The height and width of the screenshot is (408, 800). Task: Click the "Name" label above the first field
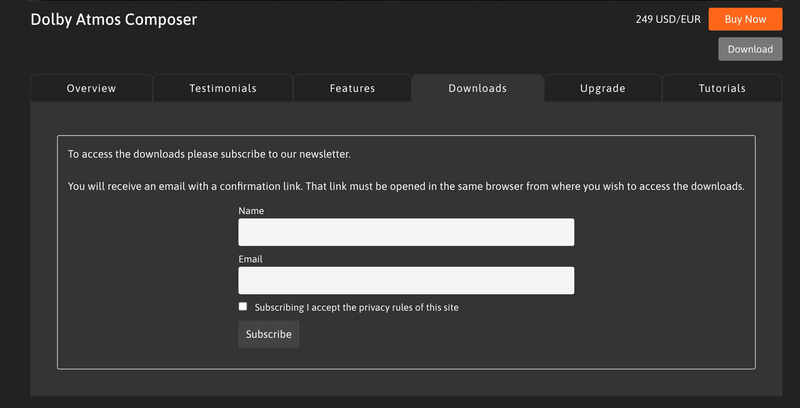click(x=251, y=211)
